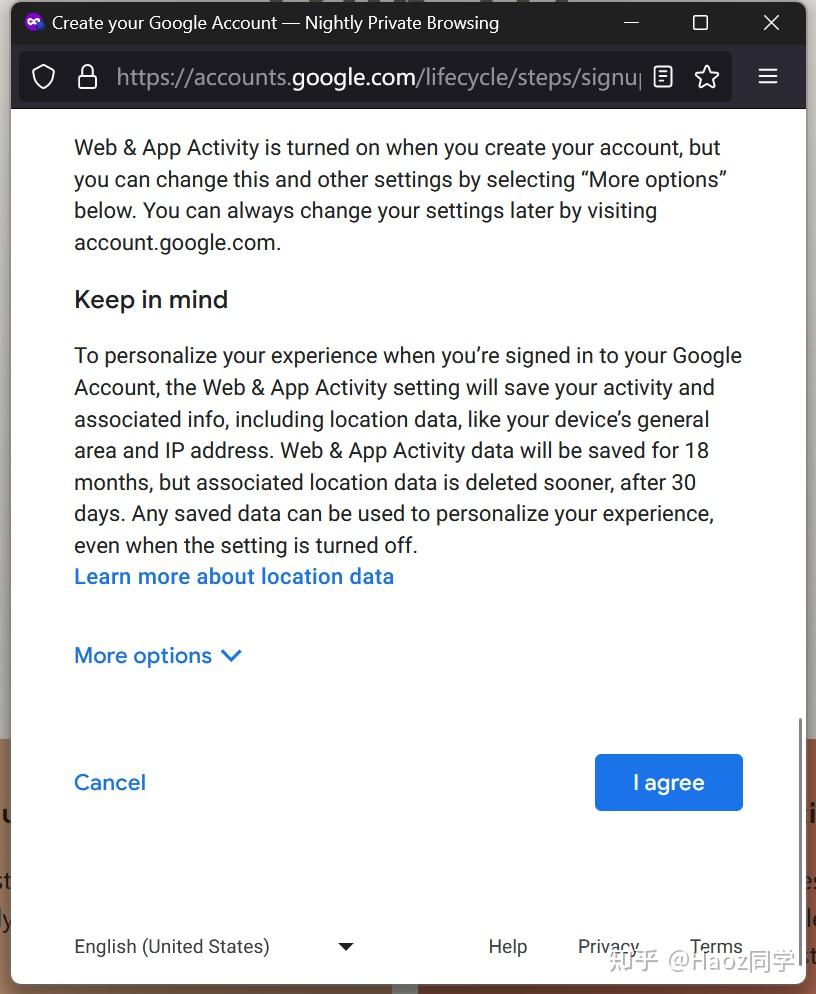The width and height of the screenshot is (816, 994).
Task: Focus the accounts.google.com address bar
Action: tap(377, 77)
